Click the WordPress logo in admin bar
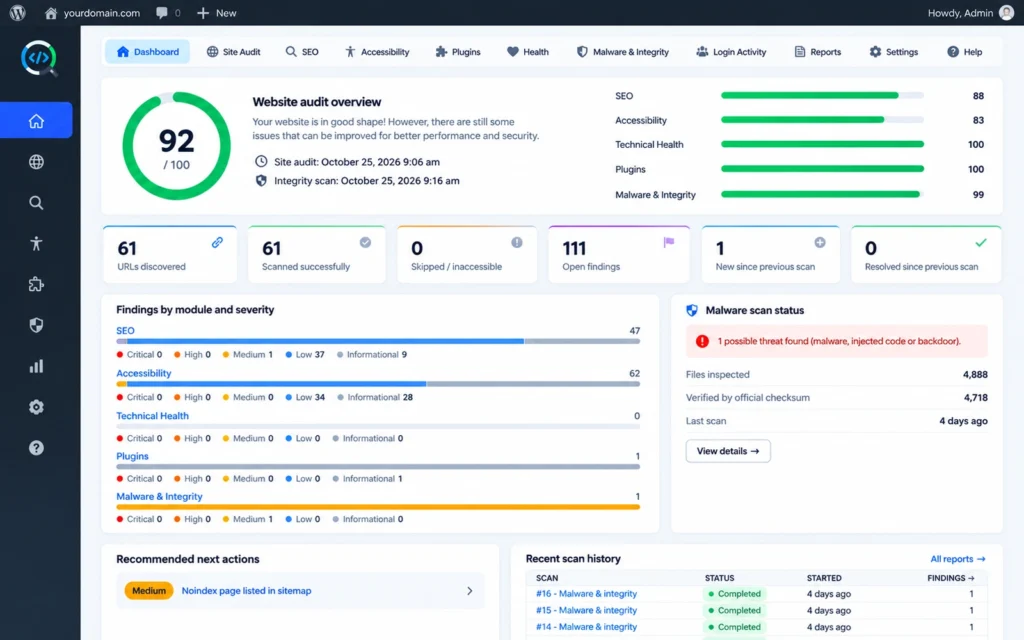This screenshot has width=1024, height=640. click(x=18, y=12)
